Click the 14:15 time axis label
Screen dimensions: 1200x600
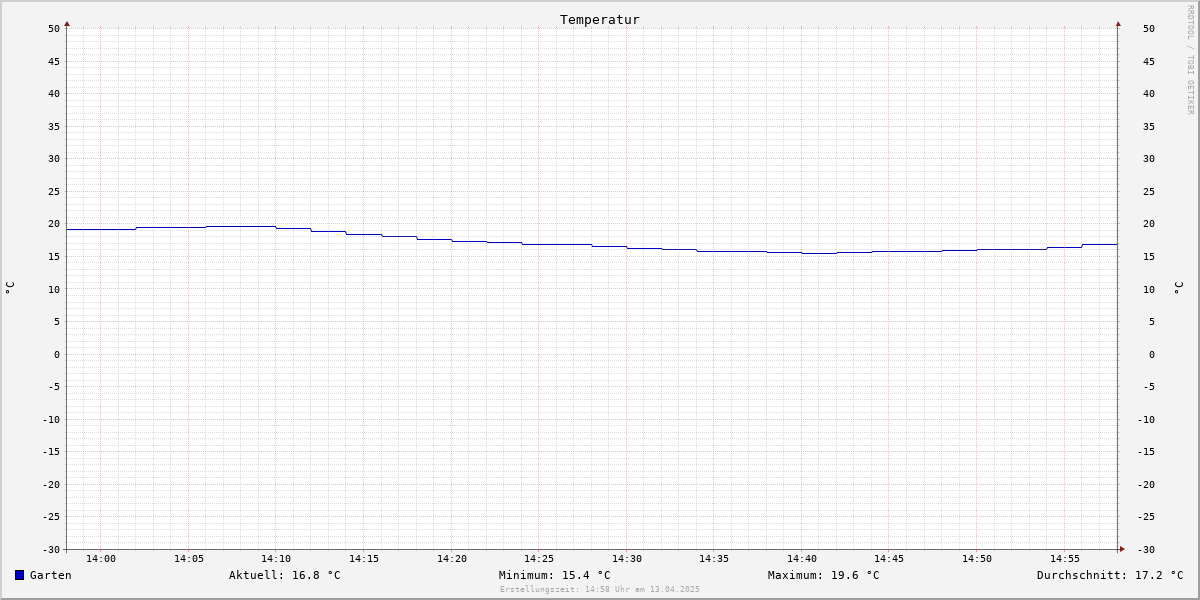click(x=364, y=559)
